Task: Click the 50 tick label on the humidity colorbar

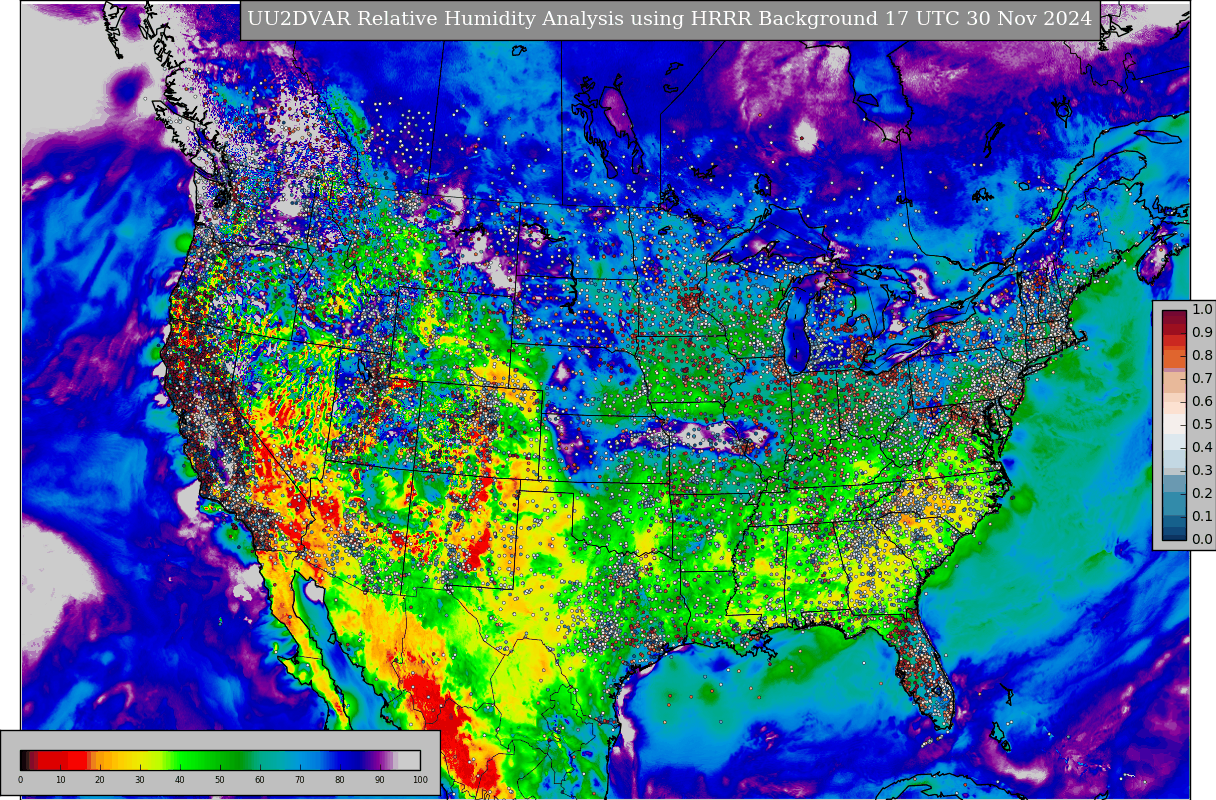Action: click(x=220, y=780)
